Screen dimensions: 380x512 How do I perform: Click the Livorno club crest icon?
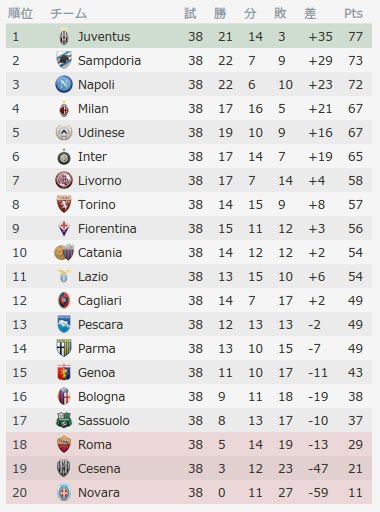tap(64, 180)
